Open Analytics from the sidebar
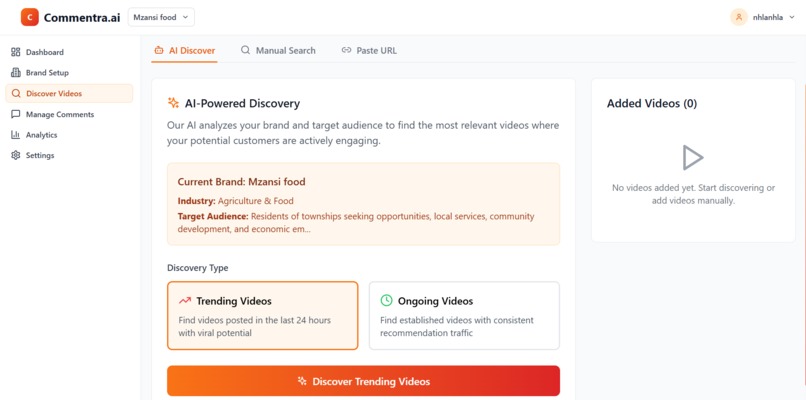Image resolution: width=806 pixels, height=400 pixels. tap(69, 135)
